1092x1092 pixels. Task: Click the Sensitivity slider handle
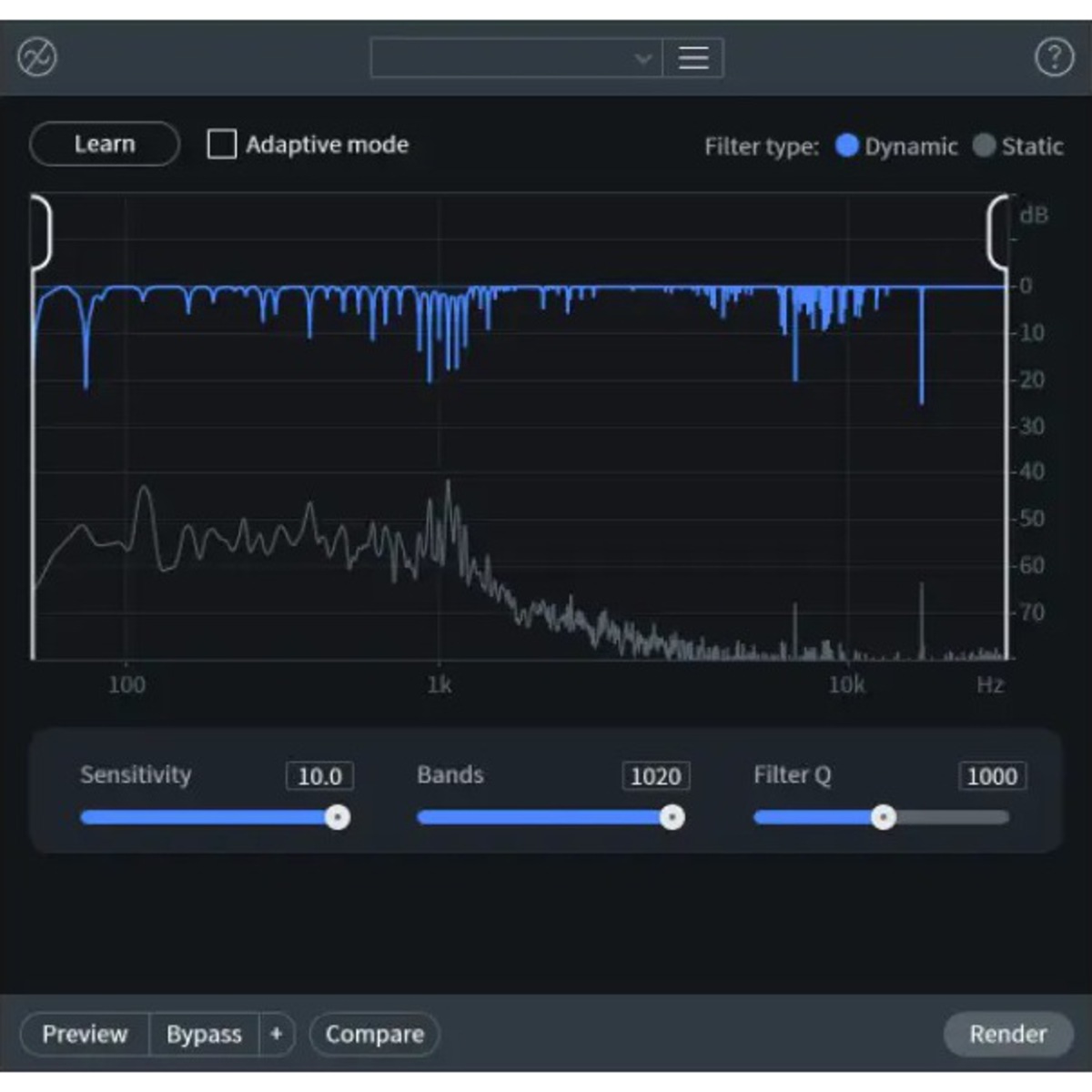pyautogui.click(x=338, y=817)
